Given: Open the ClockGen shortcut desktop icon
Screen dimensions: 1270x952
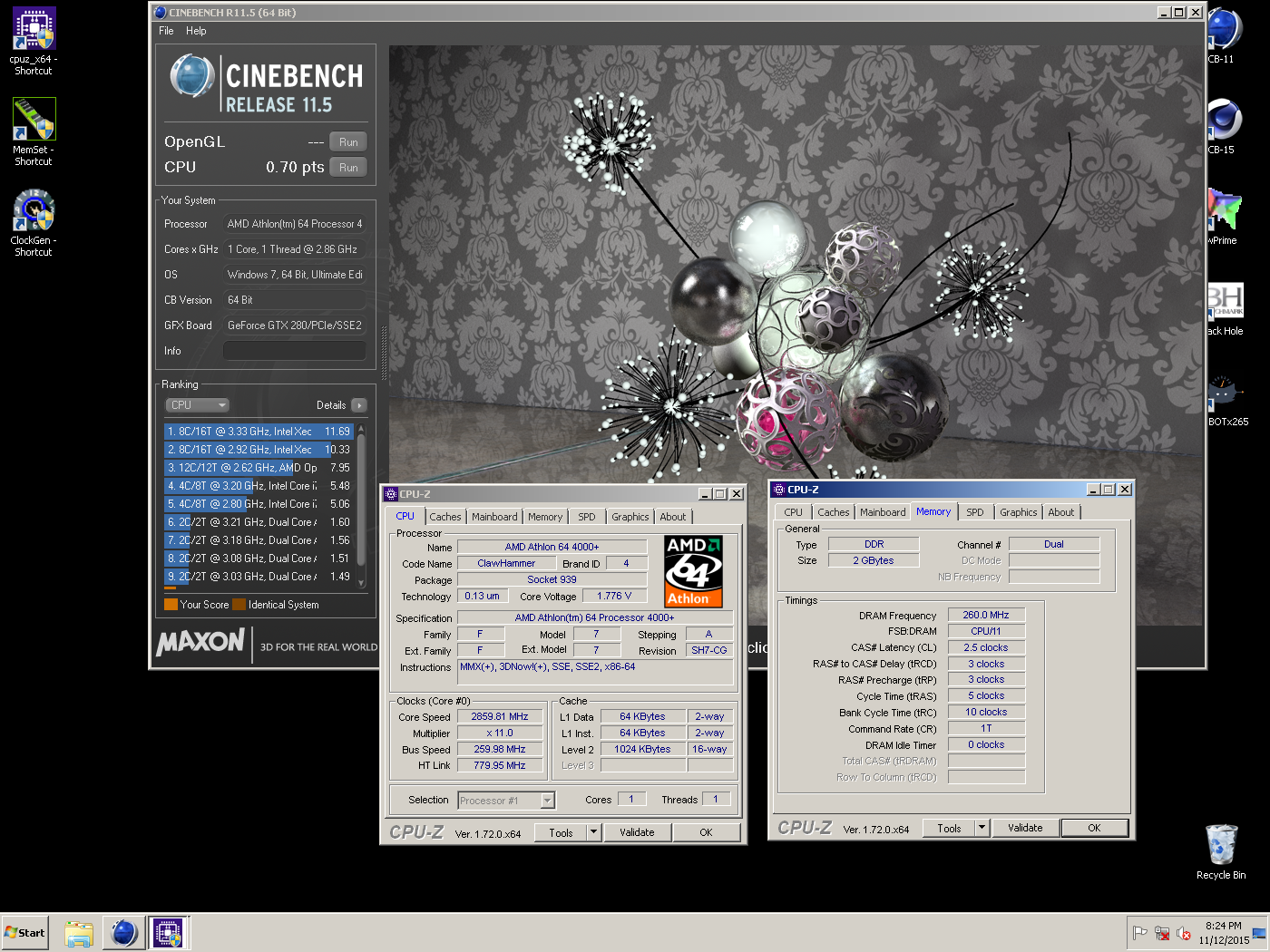Looking at the screenshot, I should [x=34, y=222].
